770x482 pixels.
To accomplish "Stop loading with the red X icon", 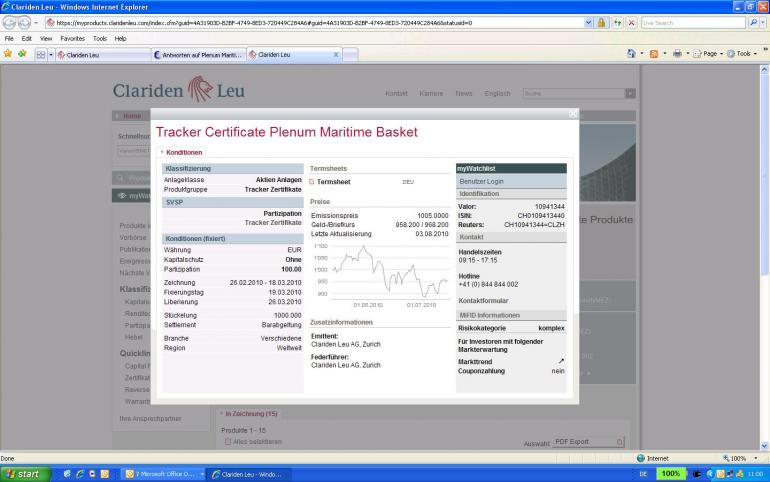I will click(632, 23).
